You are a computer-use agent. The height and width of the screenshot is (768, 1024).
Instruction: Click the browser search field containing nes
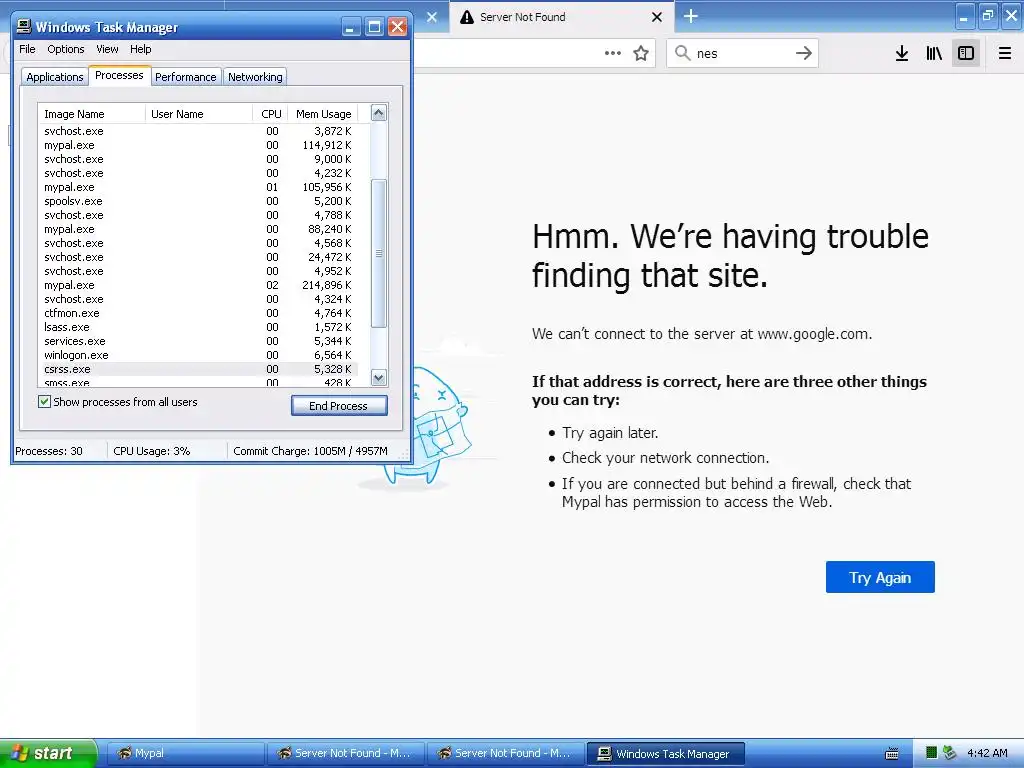[x=743, y=53]
